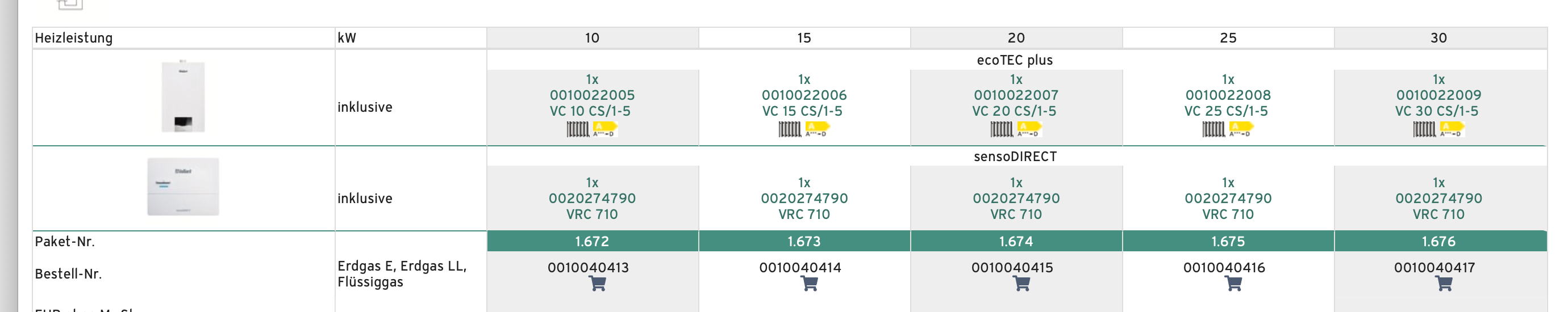Add package 0010040415 to the cart
Viewport: 1568px width, 312px height.
[1021, 284]
